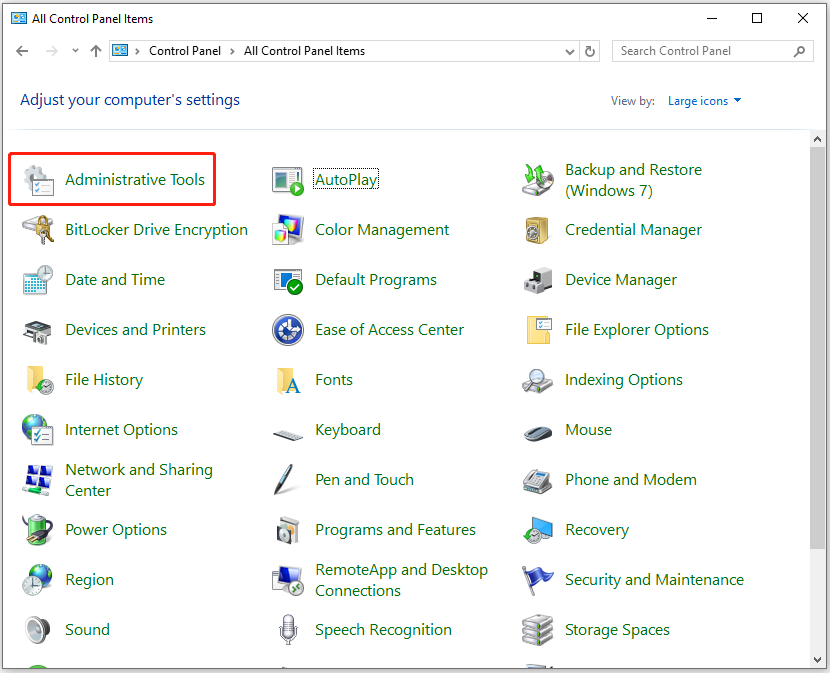This screenshot has height=673, width=830.
Task: Open the File History folder icon
Action: 40,380
